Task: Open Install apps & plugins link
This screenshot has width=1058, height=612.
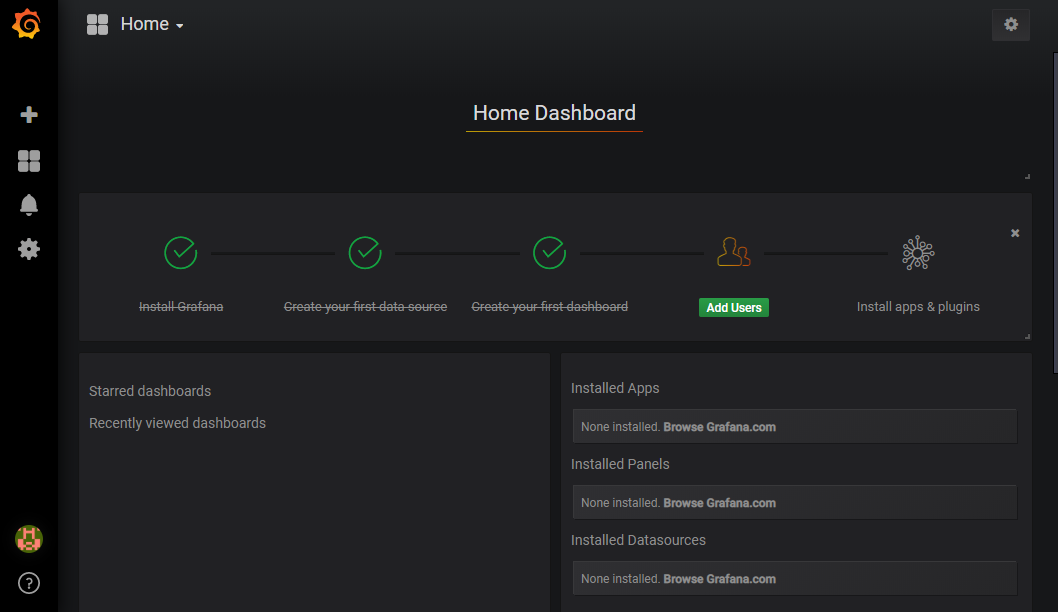Action: coord(918,307)
